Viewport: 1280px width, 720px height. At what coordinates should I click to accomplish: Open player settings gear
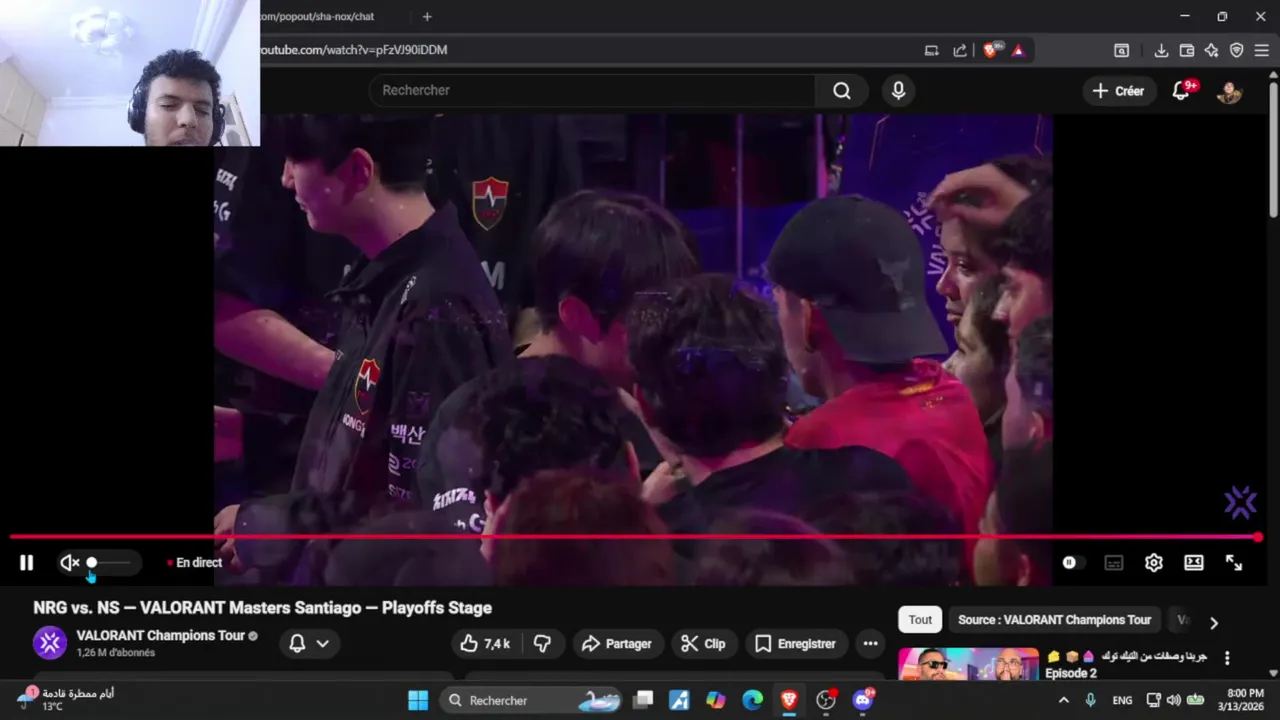pos(1153,563)
